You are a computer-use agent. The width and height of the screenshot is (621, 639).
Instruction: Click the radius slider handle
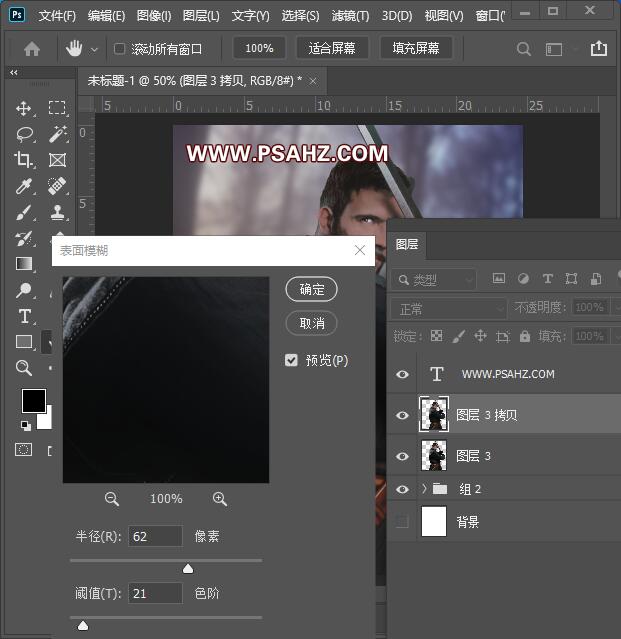188,569
